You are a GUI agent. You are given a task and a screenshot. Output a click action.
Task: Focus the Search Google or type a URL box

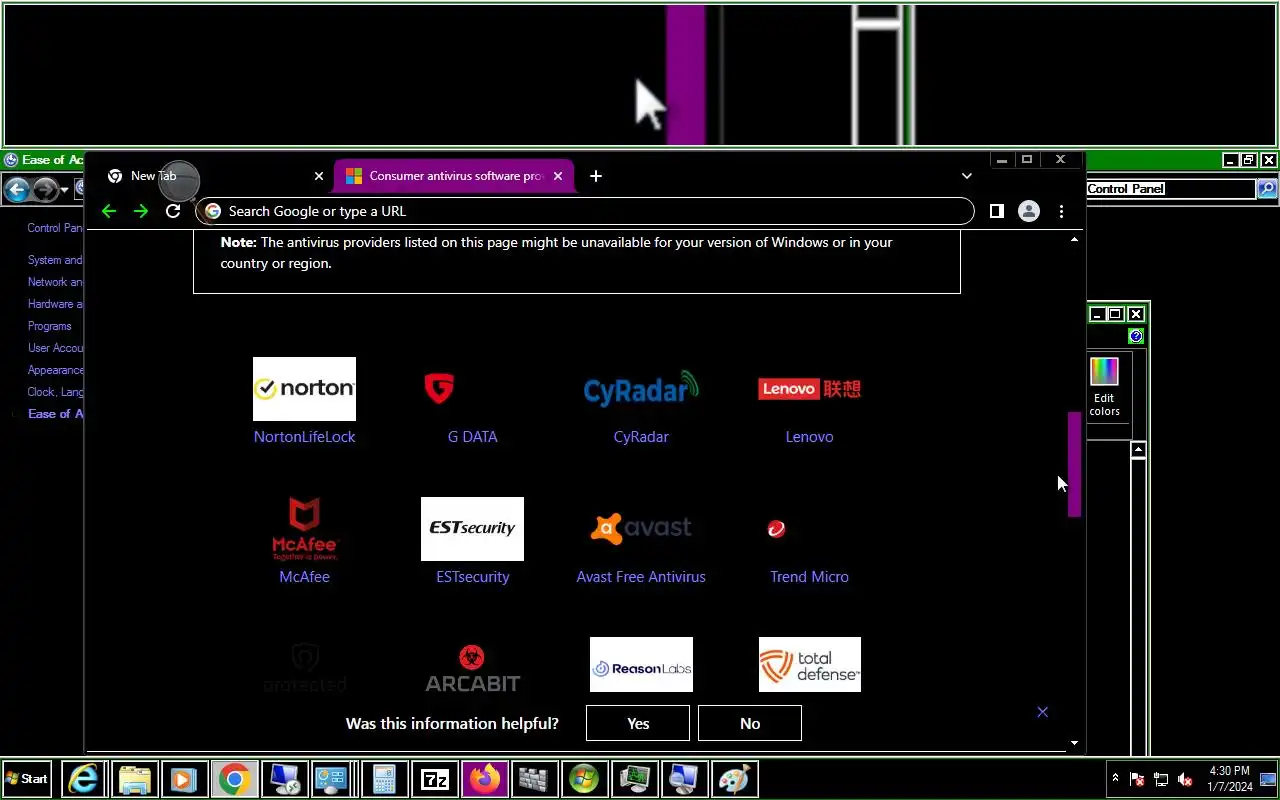point(585,211)
